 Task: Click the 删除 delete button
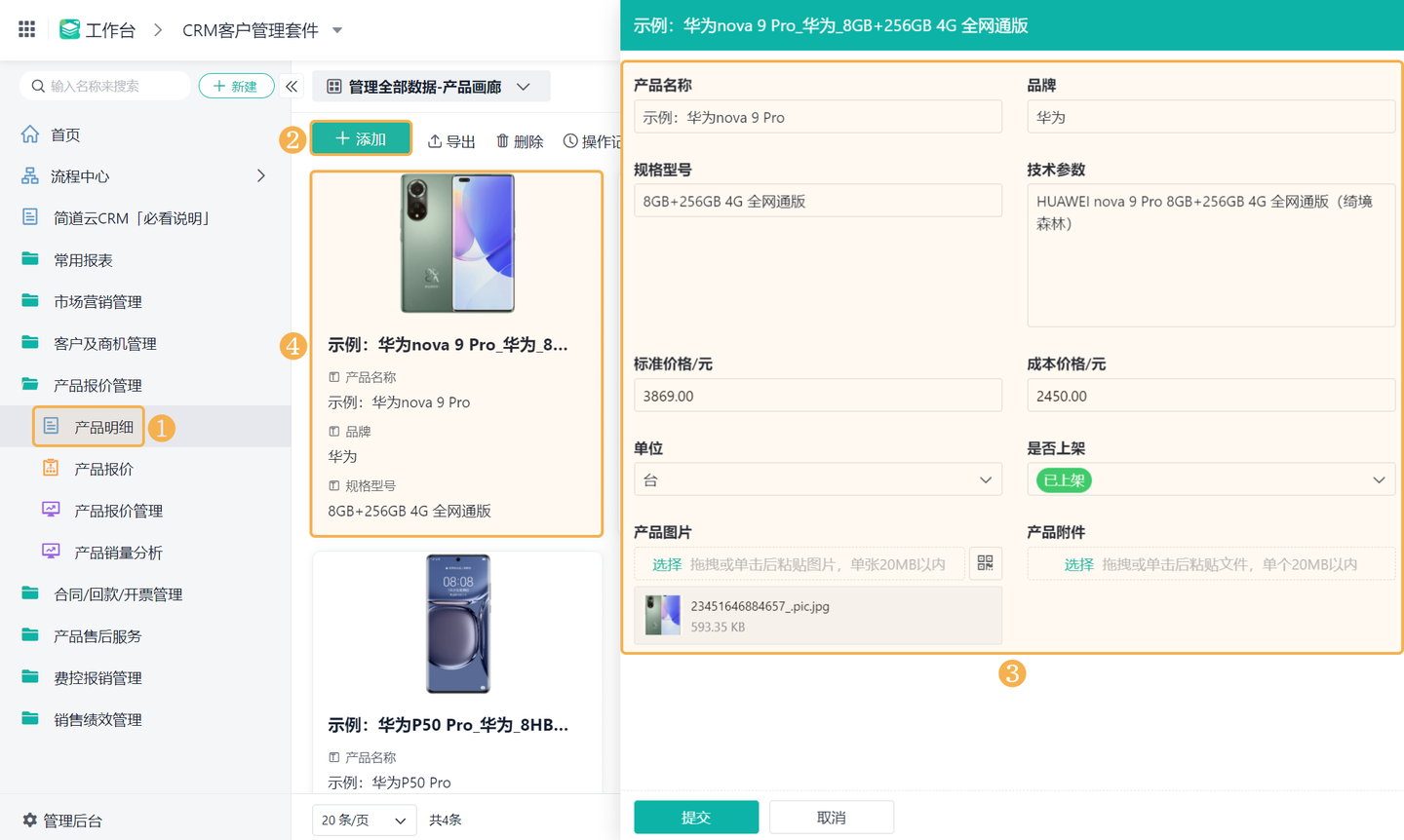[x=520, y=141]
